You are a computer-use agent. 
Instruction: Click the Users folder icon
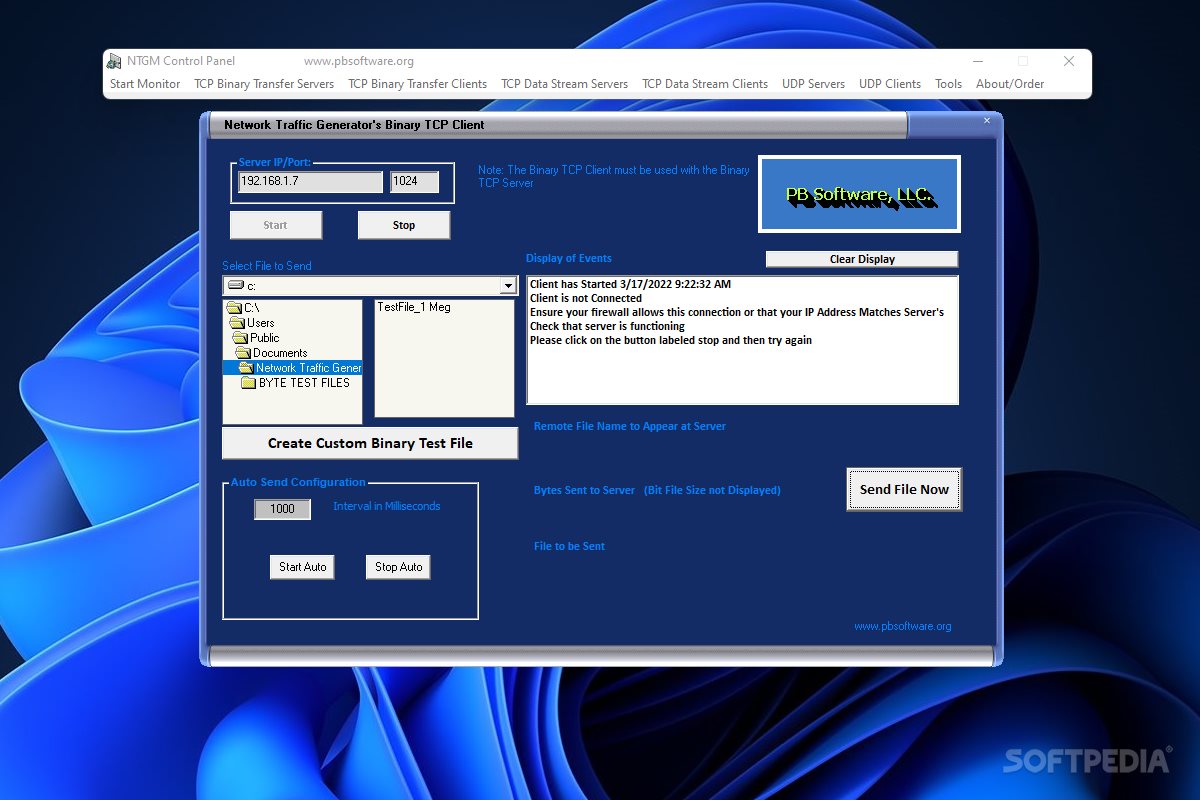click(x=238, y=323)
